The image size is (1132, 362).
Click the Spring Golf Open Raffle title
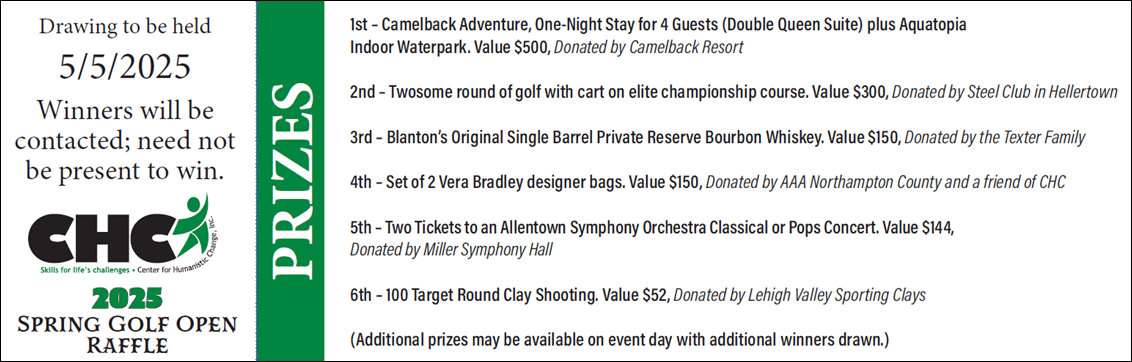click(127, 335)
